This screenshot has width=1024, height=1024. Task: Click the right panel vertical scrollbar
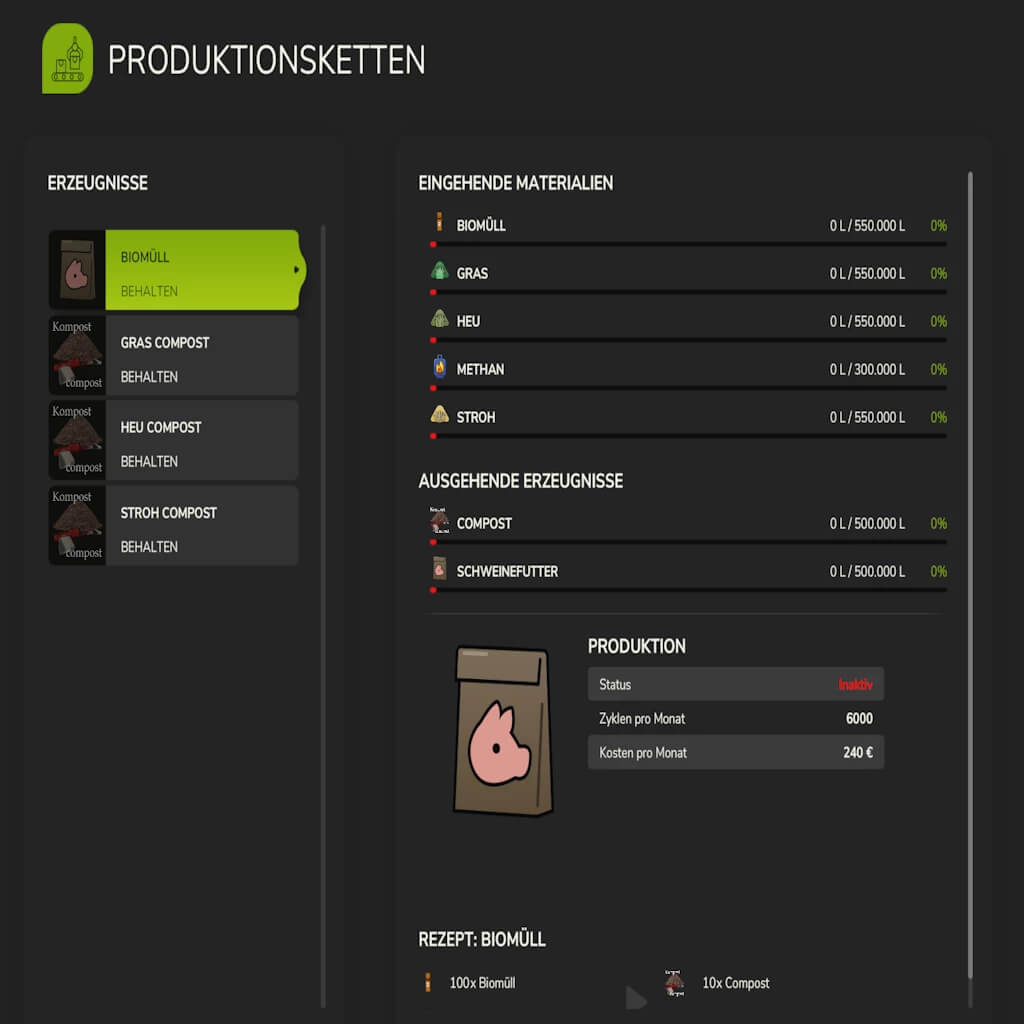pos(970,575)
